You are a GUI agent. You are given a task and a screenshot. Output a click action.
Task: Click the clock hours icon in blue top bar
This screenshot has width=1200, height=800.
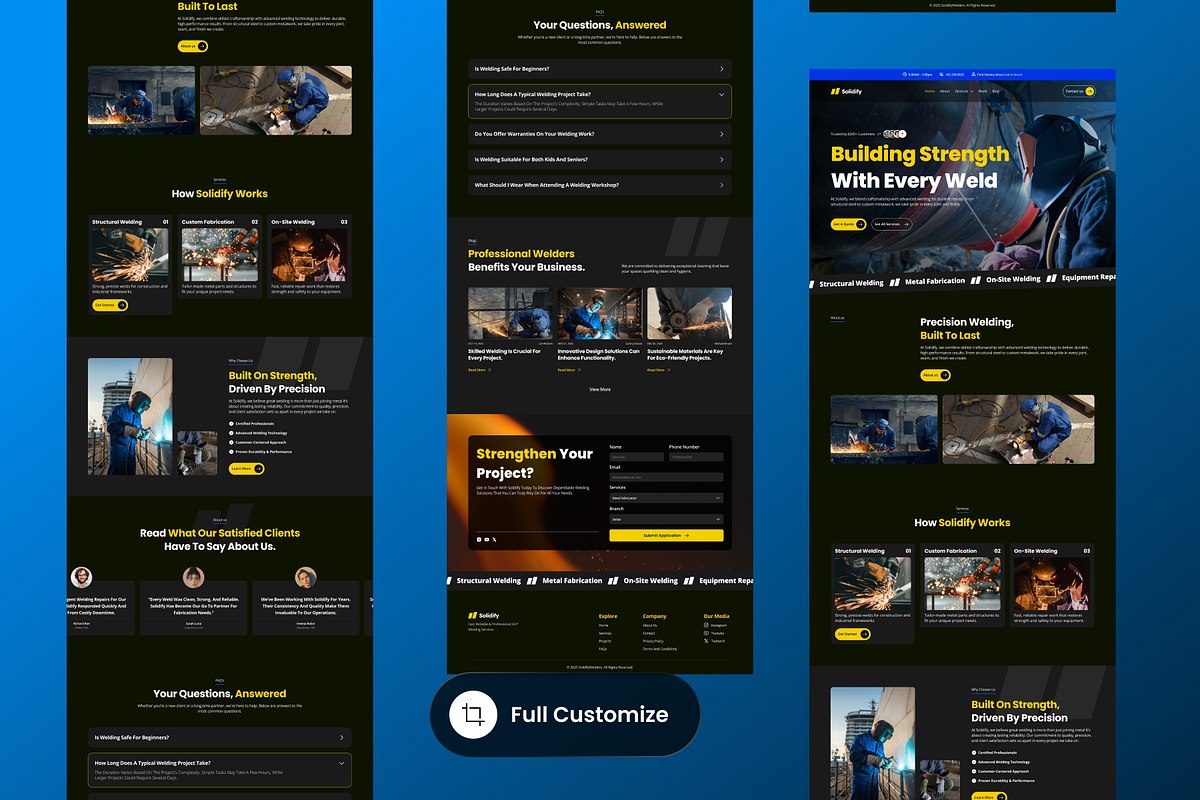[905, 74]
